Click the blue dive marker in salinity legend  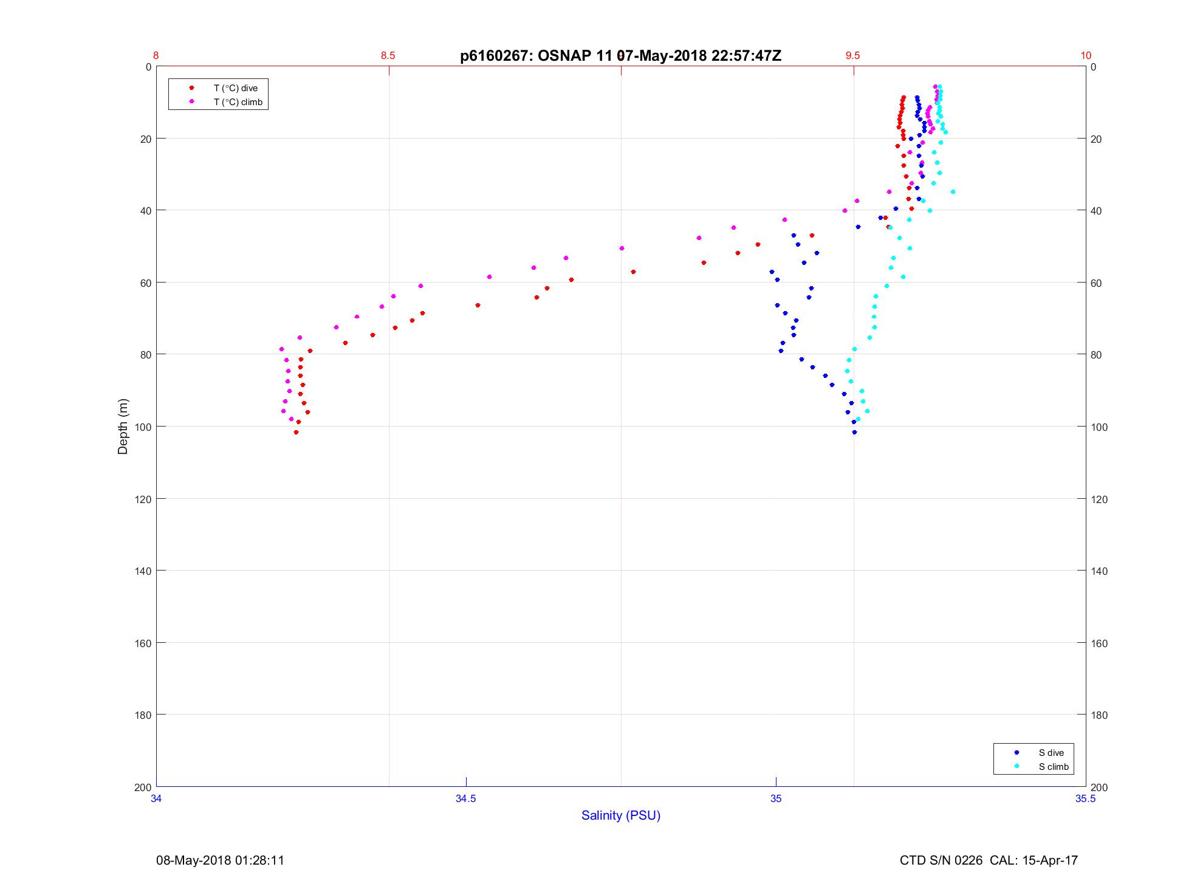point(1017,752)
